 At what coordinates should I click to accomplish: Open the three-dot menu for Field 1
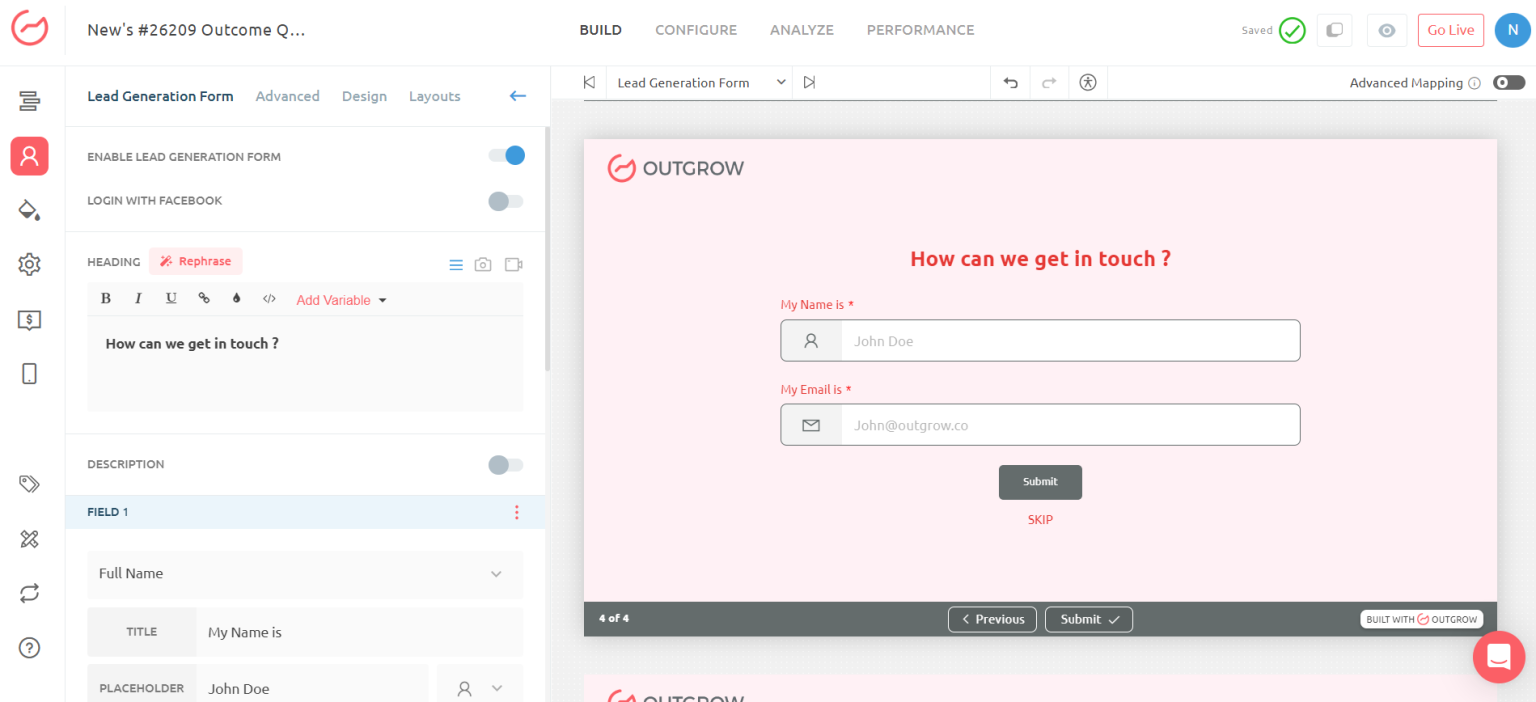pyautogui.click(x=516, y=512)
